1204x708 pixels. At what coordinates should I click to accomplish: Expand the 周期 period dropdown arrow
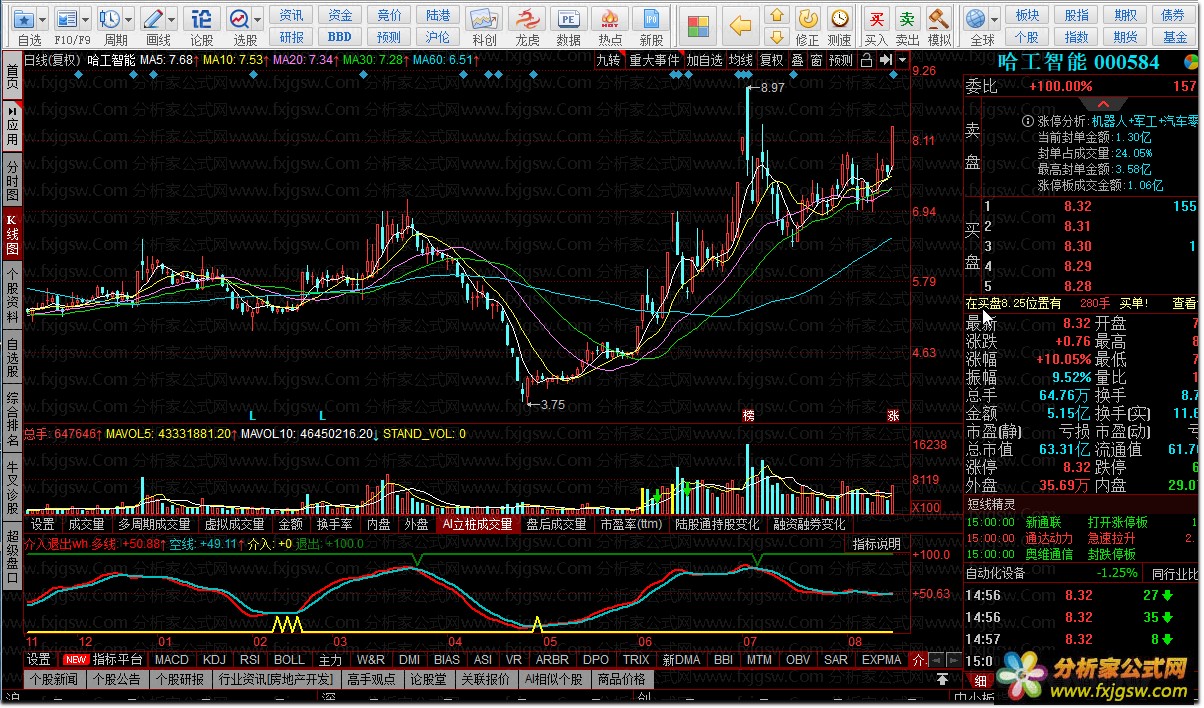129,18
